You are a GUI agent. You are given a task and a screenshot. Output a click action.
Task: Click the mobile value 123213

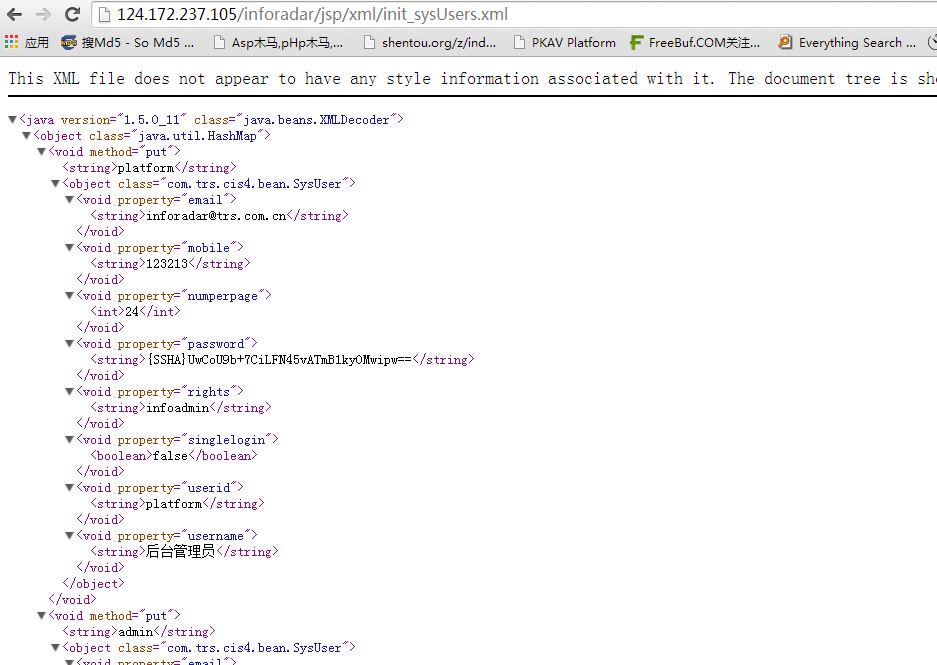(167, 263)
